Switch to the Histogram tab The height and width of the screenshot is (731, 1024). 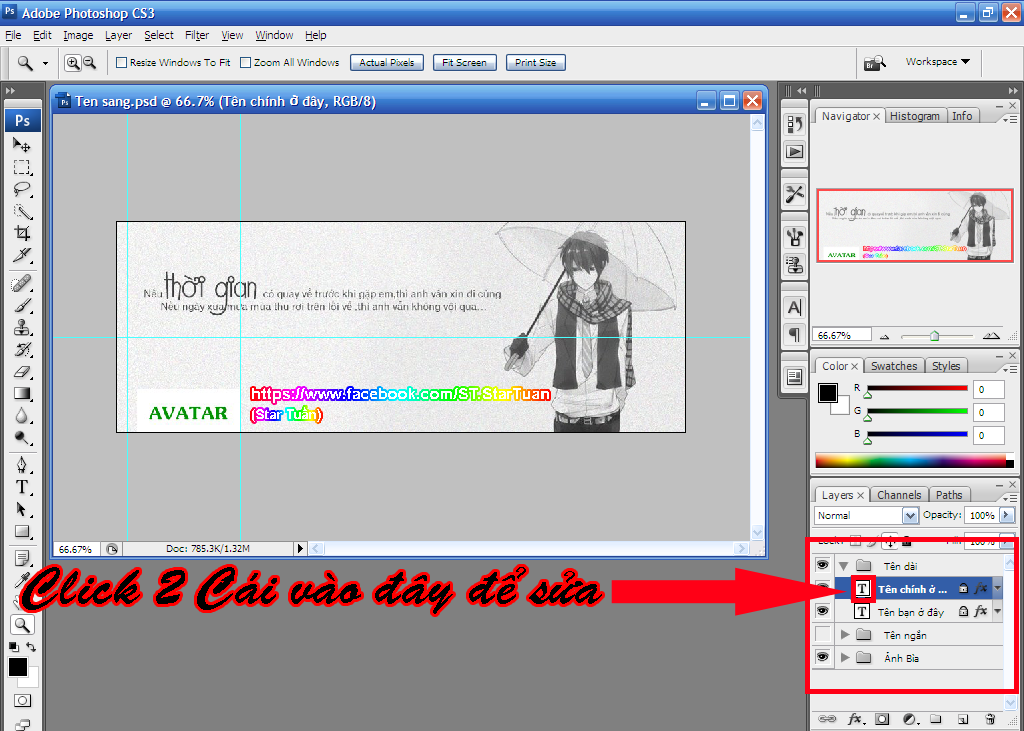914,116
